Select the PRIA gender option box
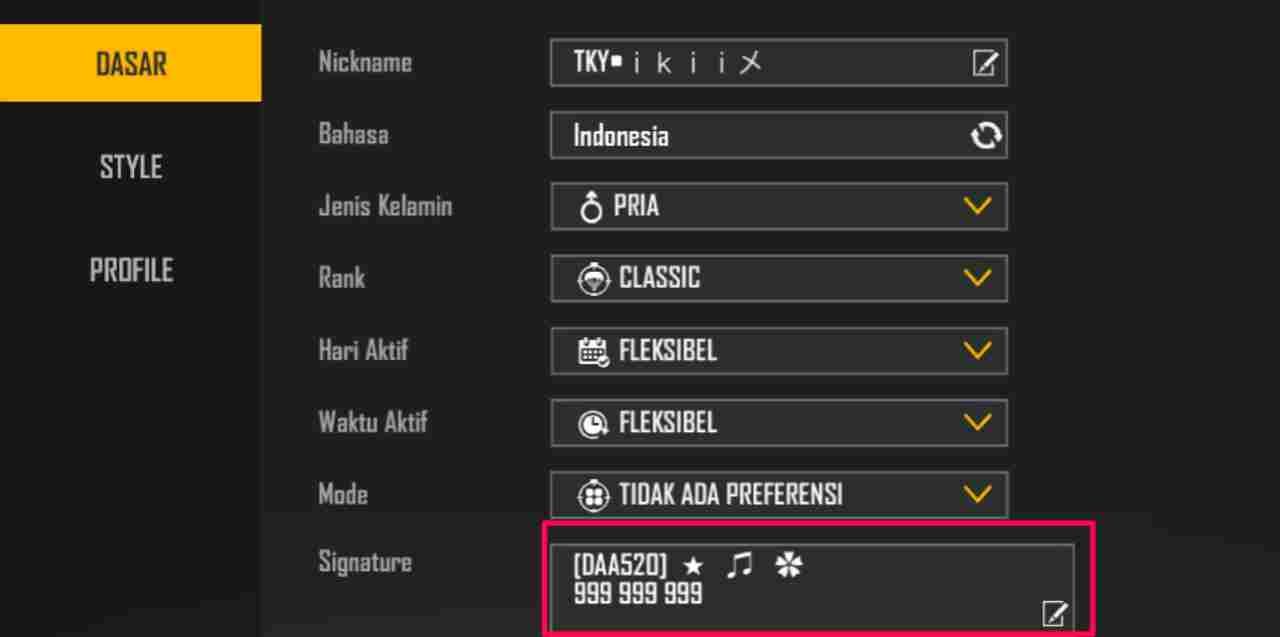The height and width of the screenshot is (637, 1280). 779,207
